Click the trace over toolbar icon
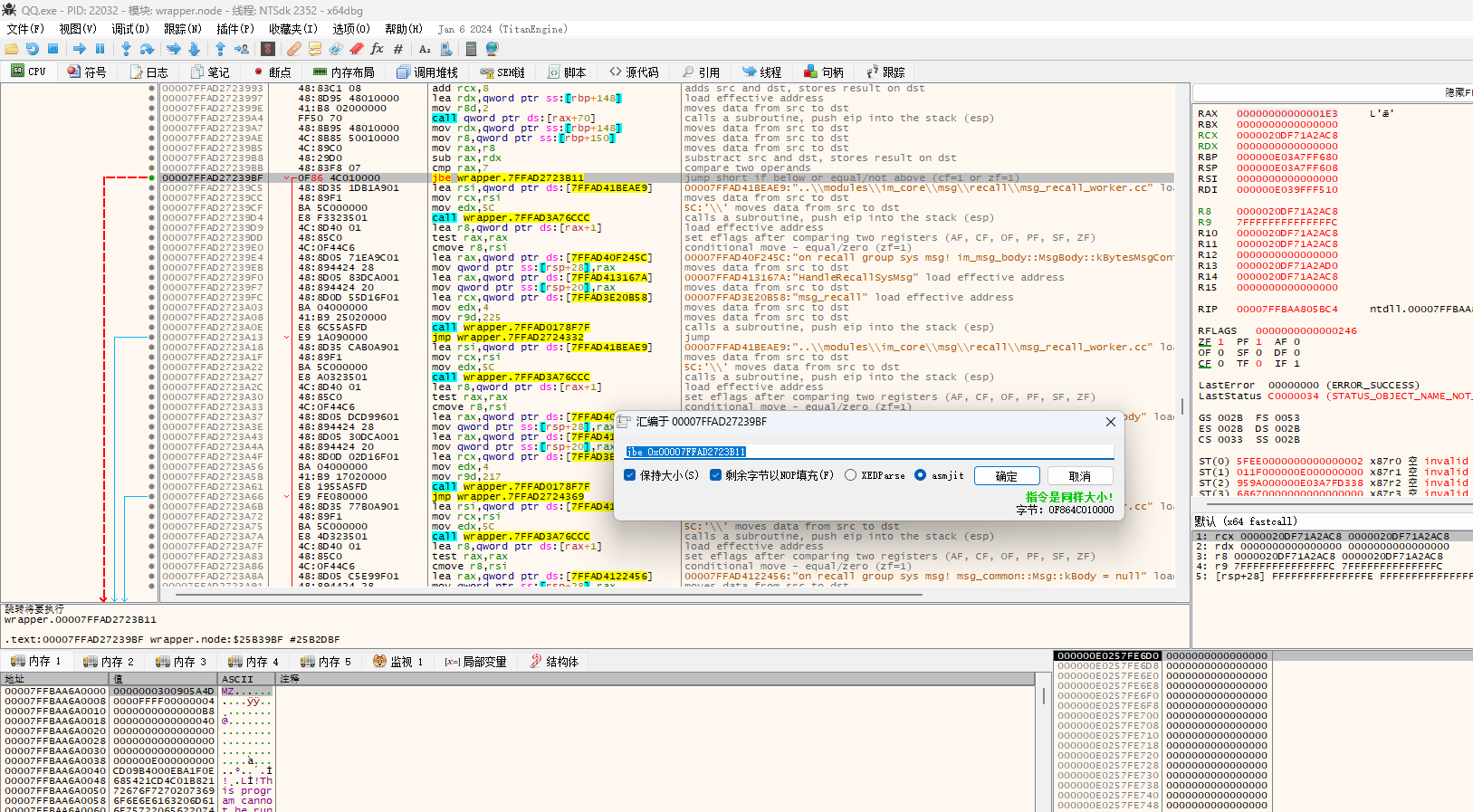1473x812 pixels. (194, 49)
